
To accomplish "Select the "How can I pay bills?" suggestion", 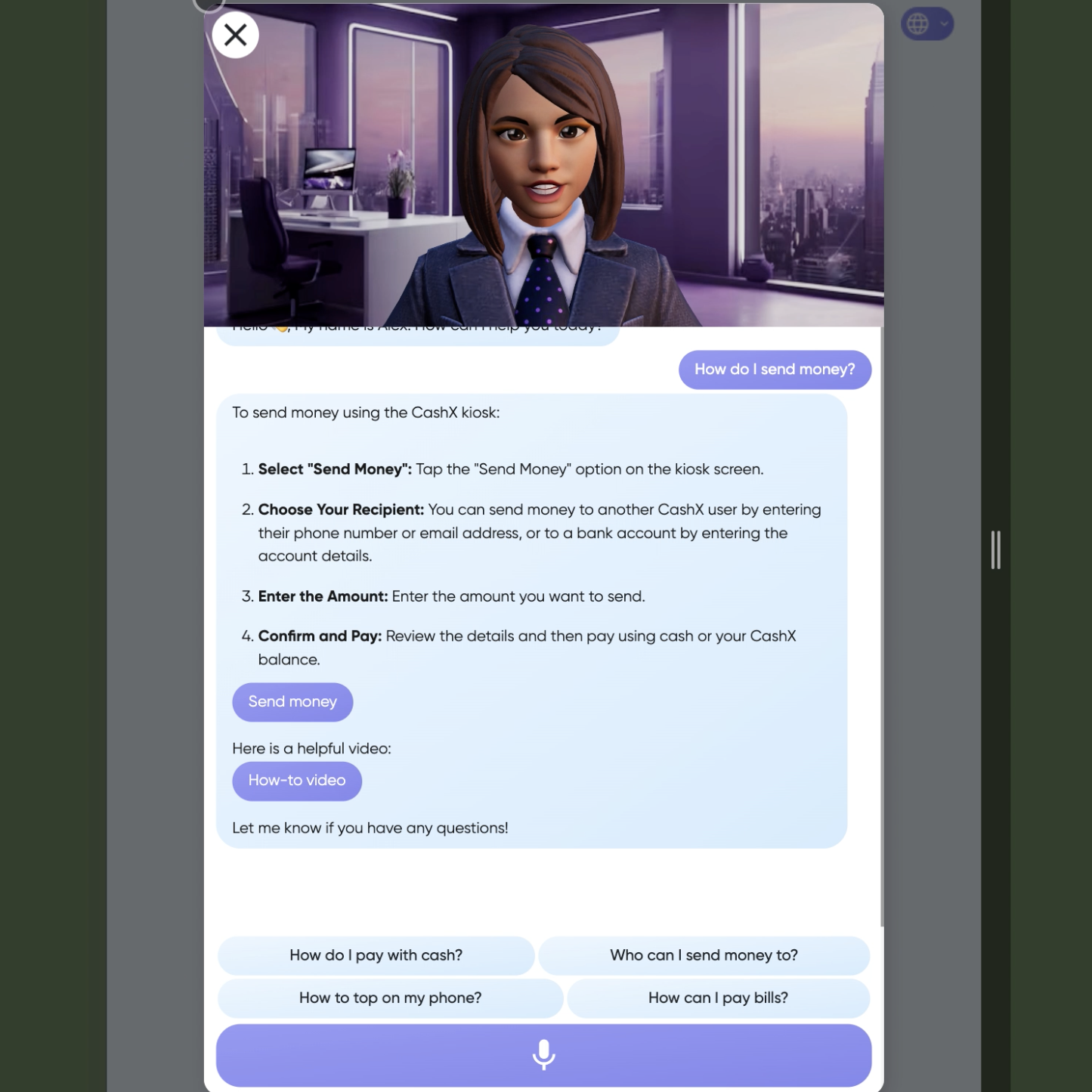I will (718, 998).
